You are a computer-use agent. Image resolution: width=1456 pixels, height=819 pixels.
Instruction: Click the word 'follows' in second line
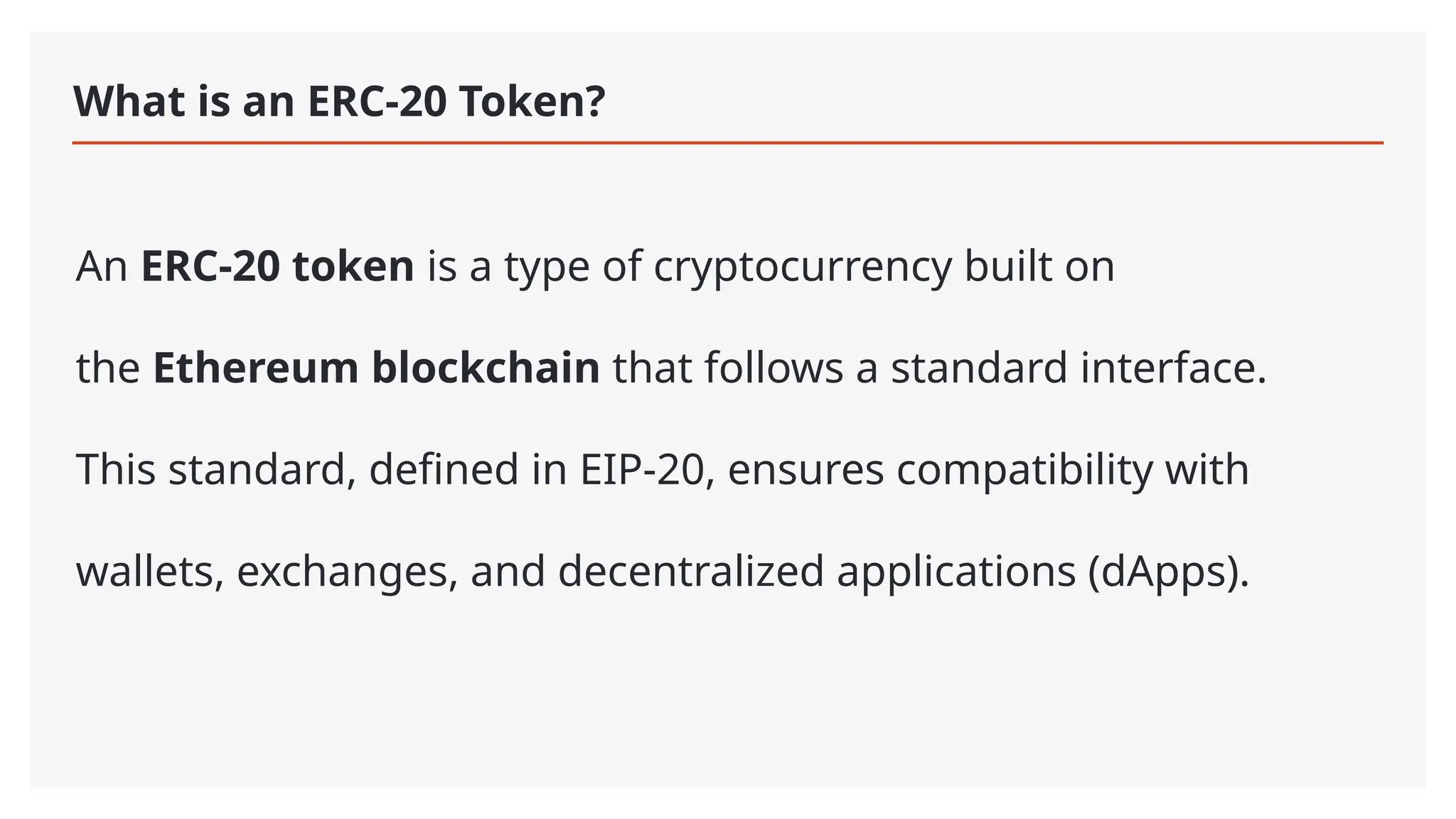coord(774,368)
